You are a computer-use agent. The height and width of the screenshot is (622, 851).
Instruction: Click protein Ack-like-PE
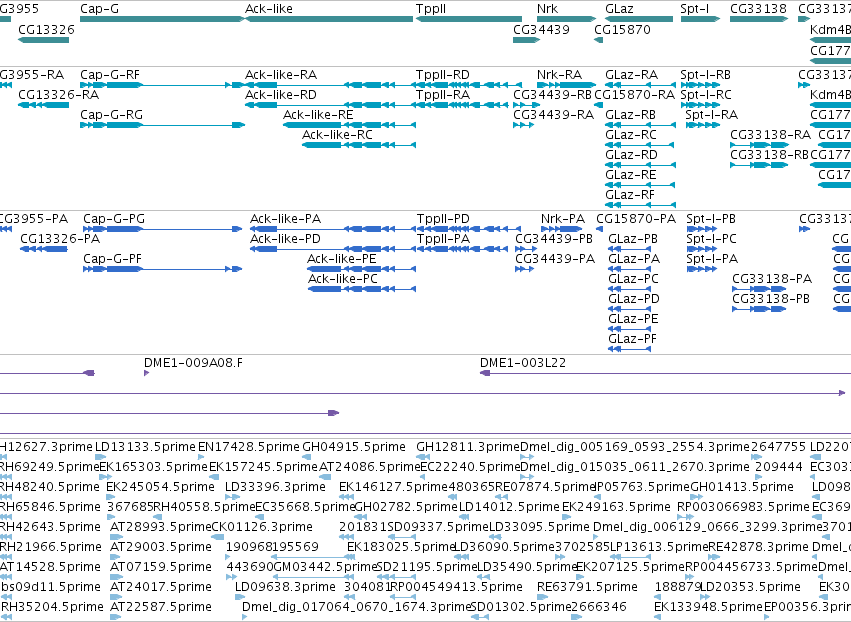coord(361,269)
